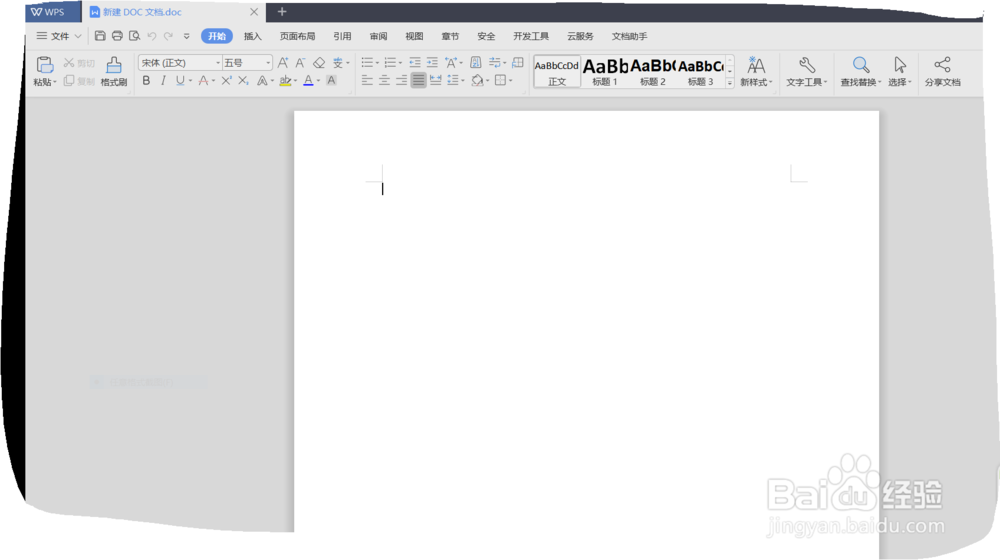Expand the quick access toolbar customize arrow
1000x560 pixels.
tap(186, 36)
